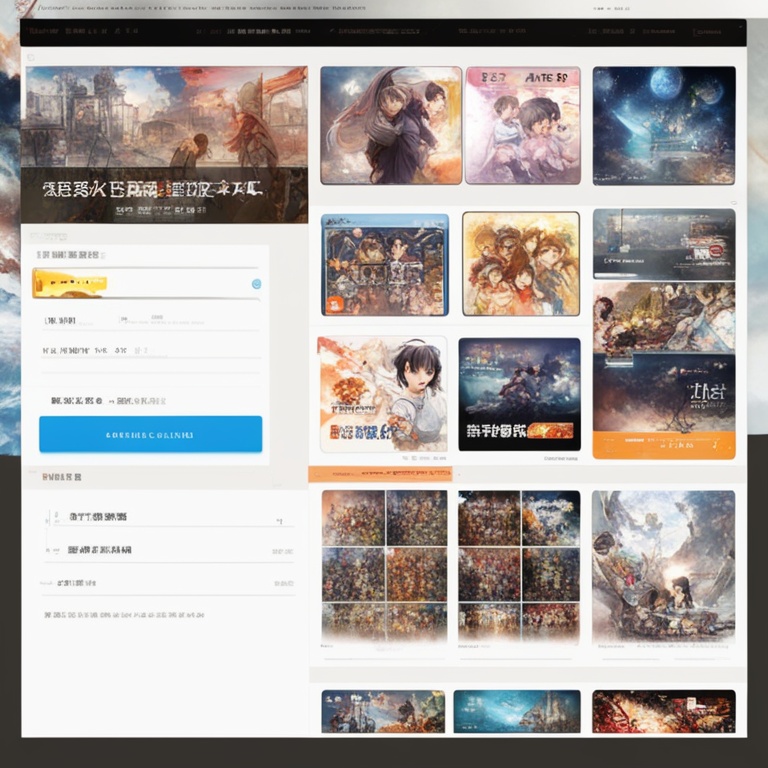This screenshot has width=768, height=768.
Task: Open the bottom-row thumbnail of the colourful city
Action: (x=383, y=711)
